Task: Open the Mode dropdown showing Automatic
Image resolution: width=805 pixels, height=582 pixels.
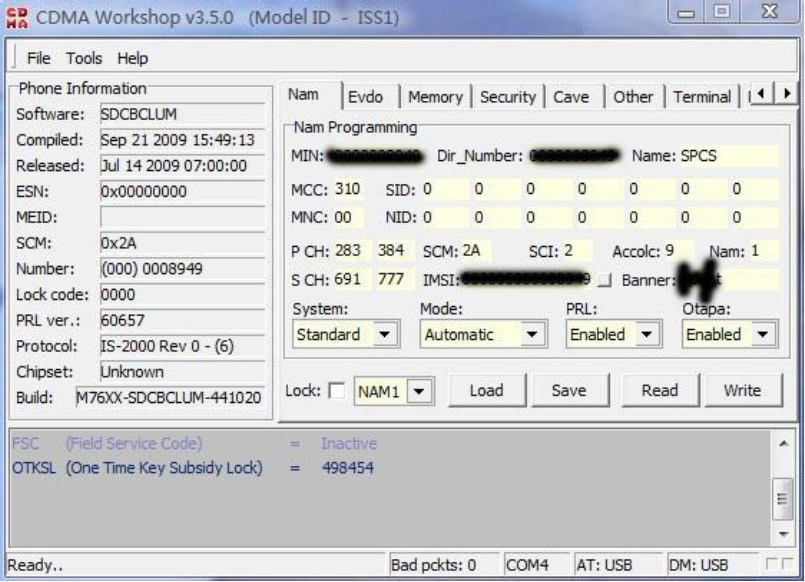Action: pyautogui.click(x=483, y=335)
